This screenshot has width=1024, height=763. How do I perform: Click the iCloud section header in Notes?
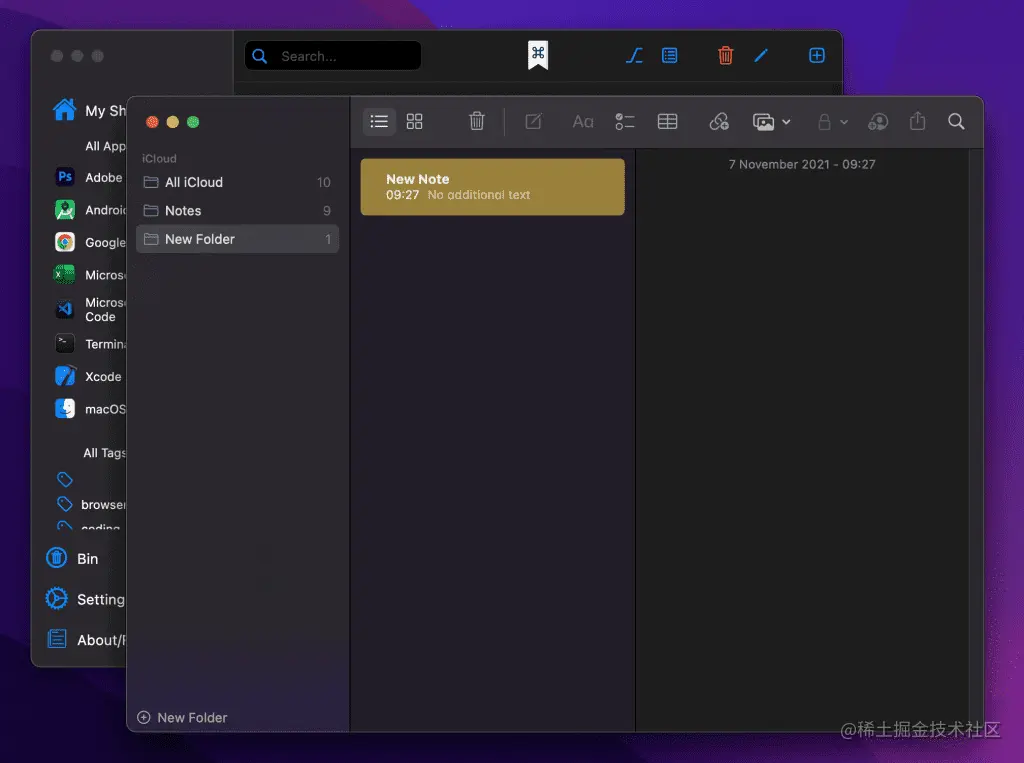pos(159,159)
